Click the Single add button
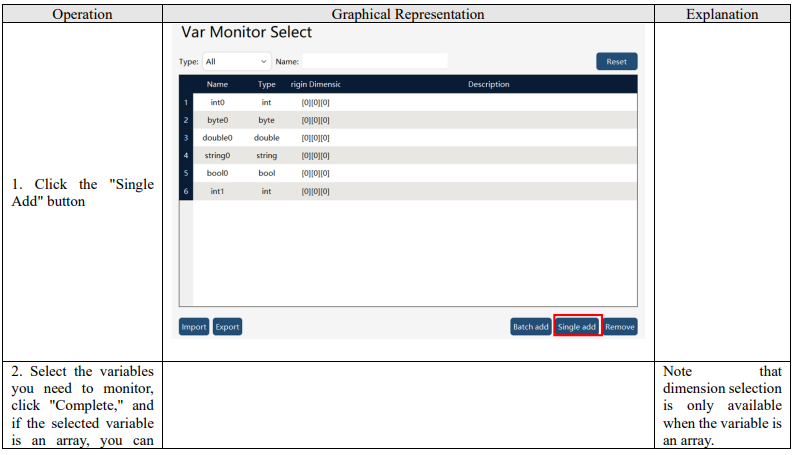 (x=577, y=327)
